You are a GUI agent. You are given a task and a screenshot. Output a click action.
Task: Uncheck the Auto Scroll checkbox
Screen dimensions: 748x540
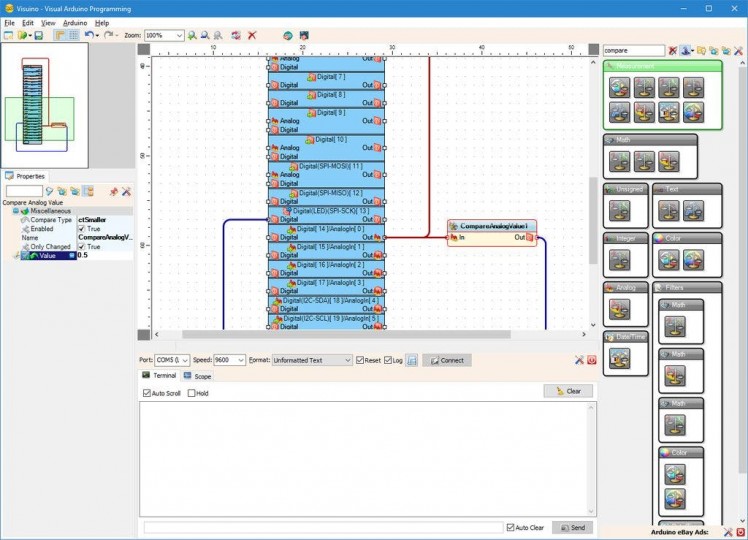[147, 393]
